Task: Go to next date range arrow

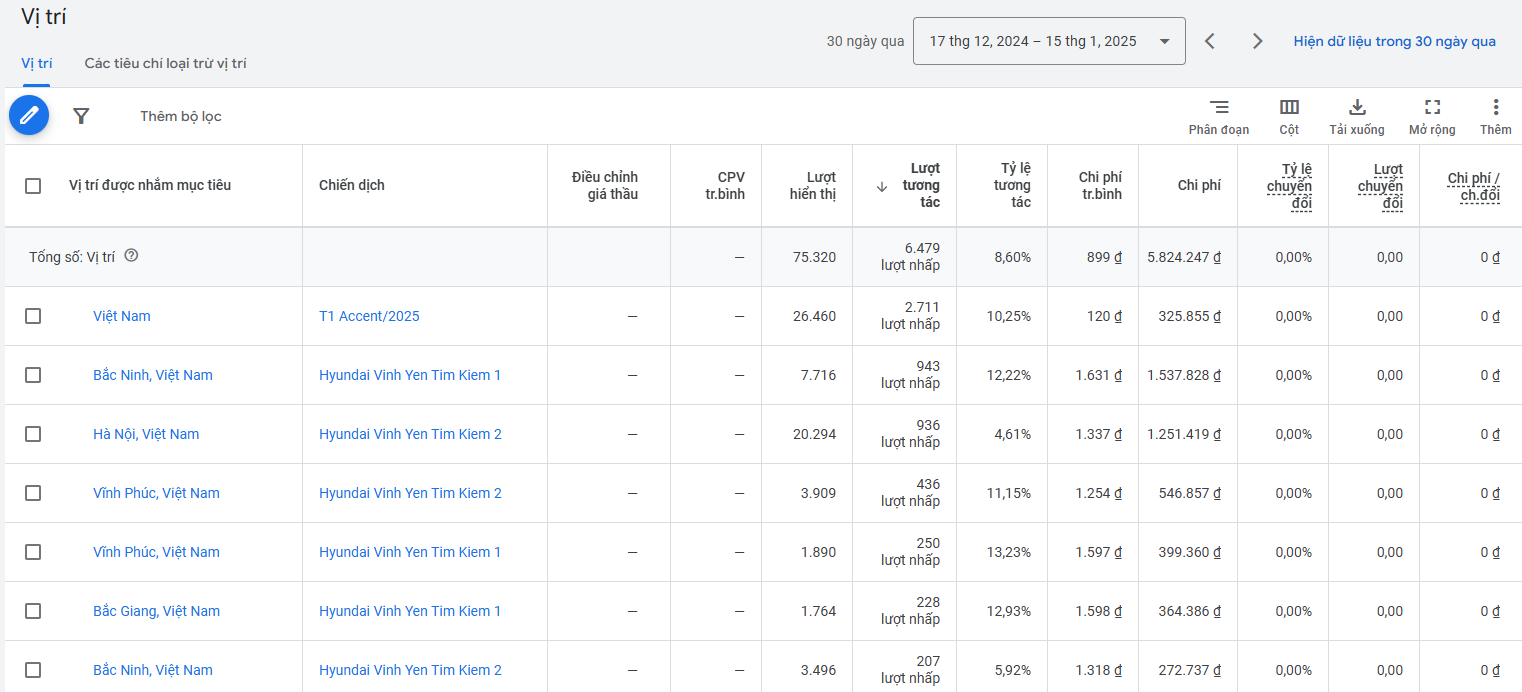Action: coord(1257,41)
